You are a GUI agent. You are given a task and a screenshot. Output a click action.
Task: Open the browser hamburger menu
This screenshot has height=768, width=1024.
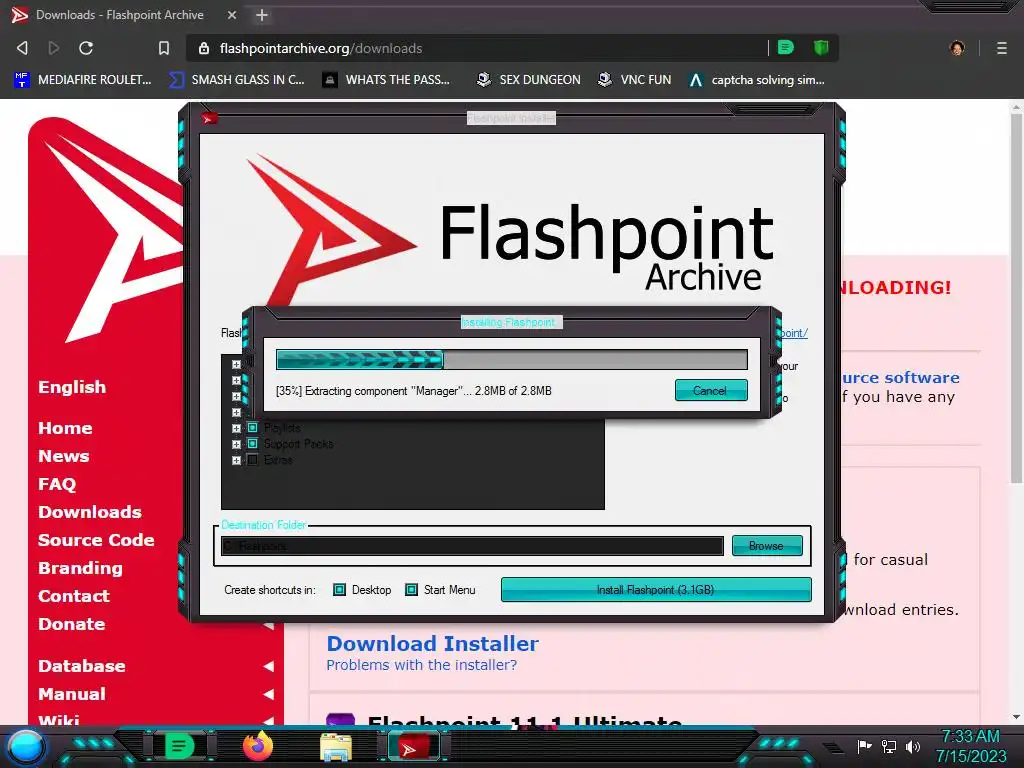click(x=1002, y=48)
